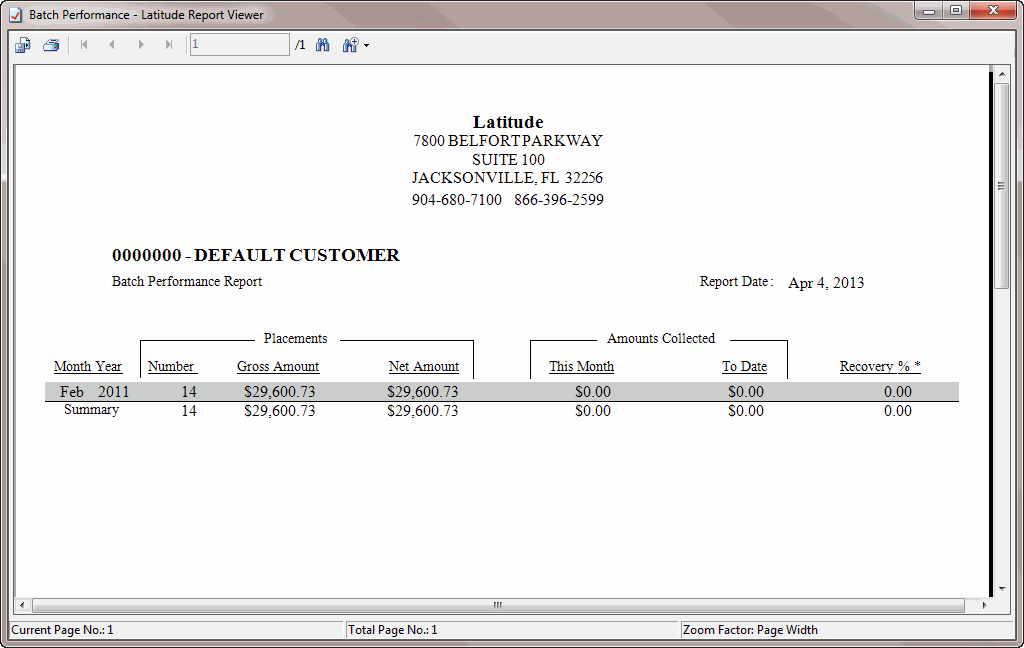1024x648 pixels.
Task: Jump to the first page
Action: [84, 44]
